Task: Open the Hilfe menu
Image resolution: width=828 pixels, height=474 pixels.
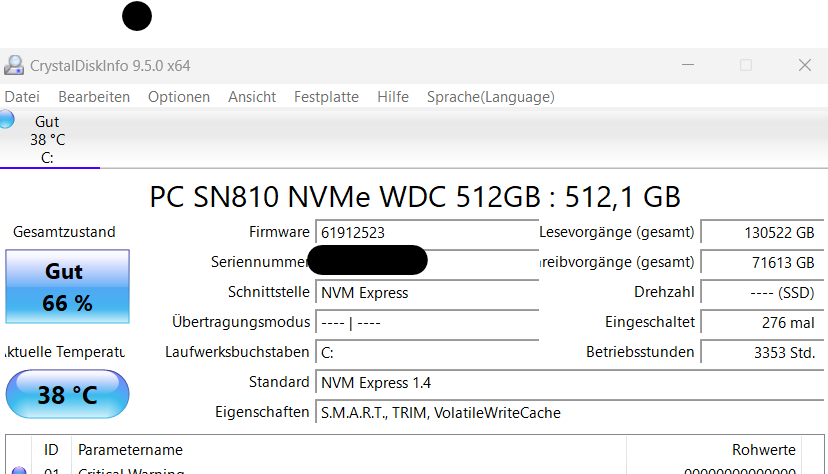Action: click(393, 97)
